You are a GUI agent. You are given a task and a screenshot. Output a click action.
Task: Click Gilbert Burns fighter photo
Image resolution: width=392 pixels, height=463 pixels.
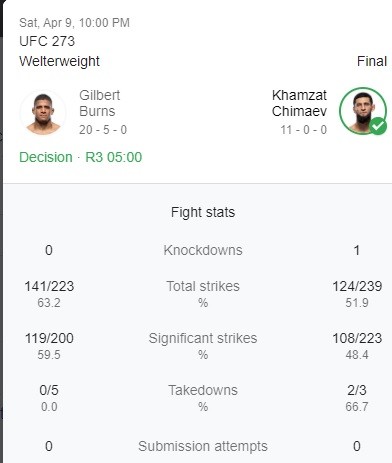(x=43, y=112)
